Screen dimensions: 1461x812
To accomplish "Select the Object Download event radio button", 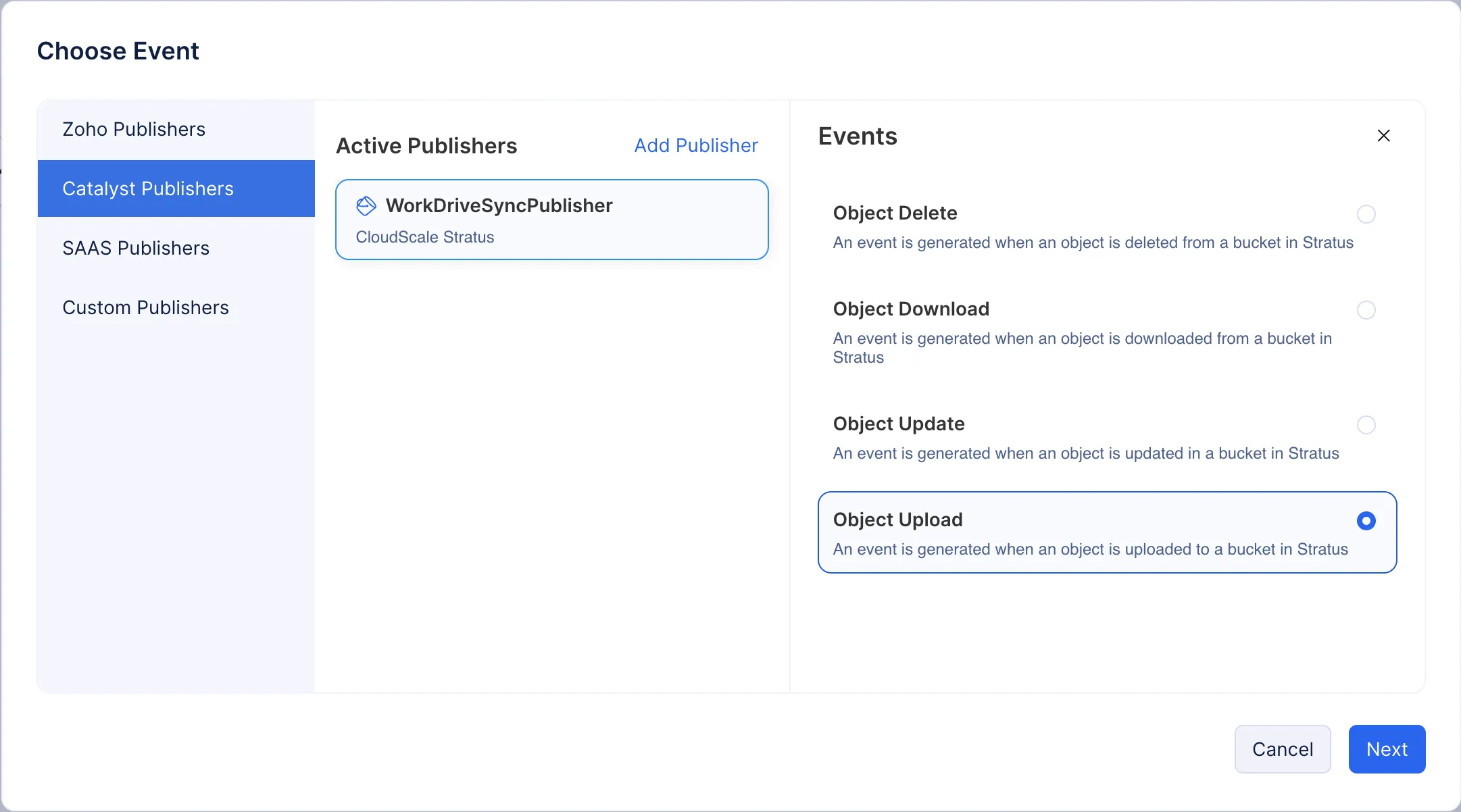I will point(1366,310).
